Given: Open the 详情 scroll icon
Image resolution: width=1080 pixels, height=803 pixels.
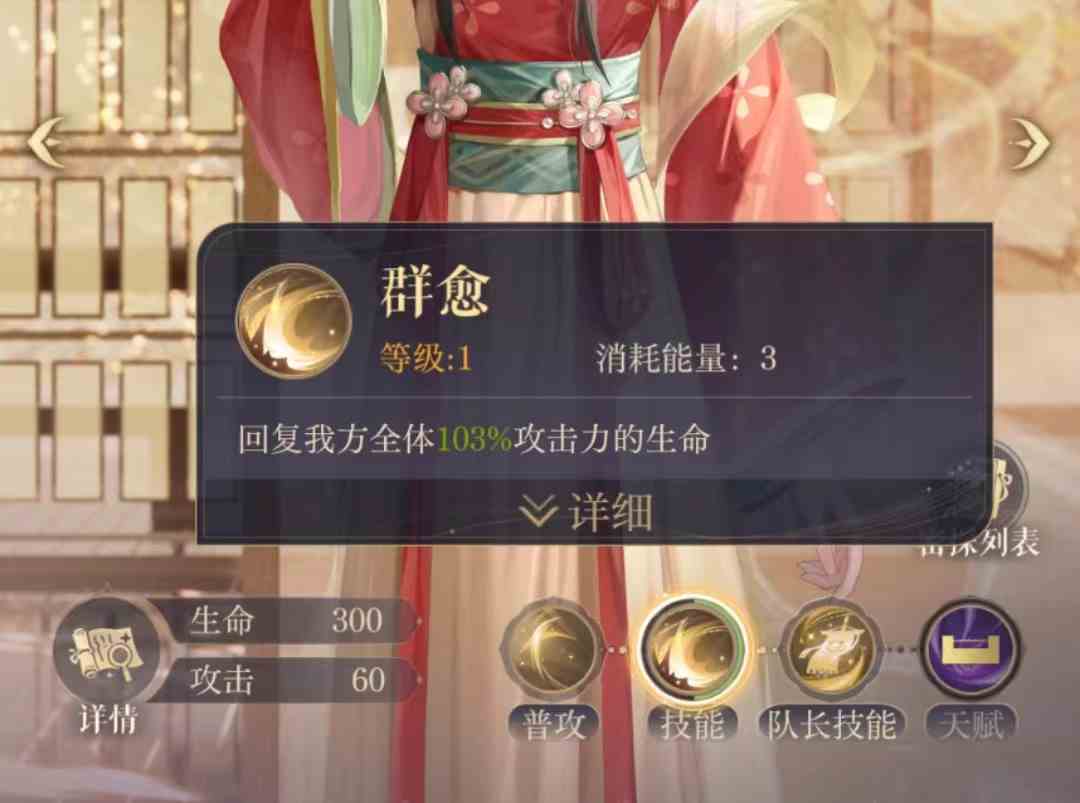Looking at the screenshot, I should (x=106, y=652).
